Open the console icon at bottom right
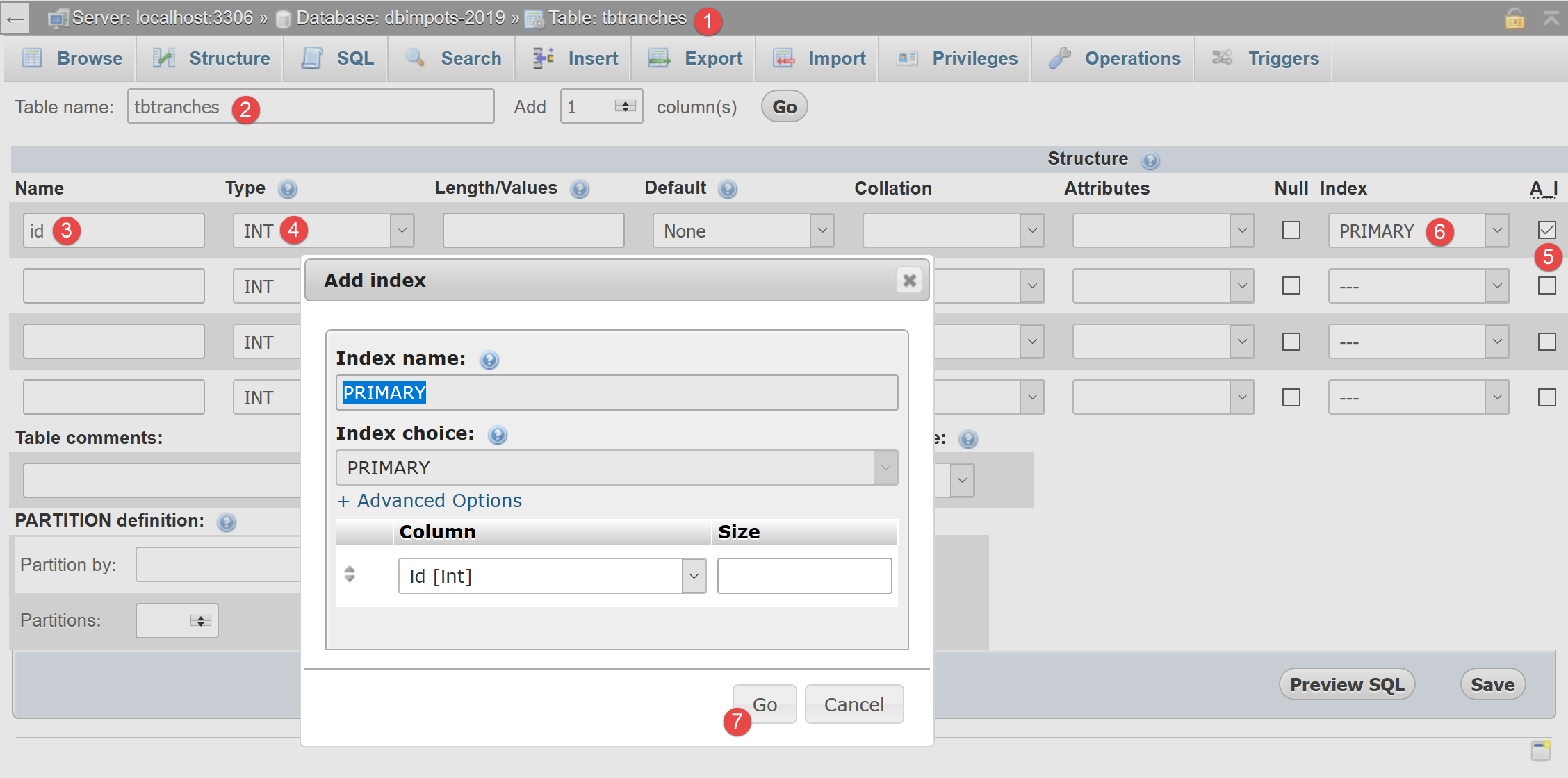This screenshot has width=1568, height=778. (x=1541, y=750)
